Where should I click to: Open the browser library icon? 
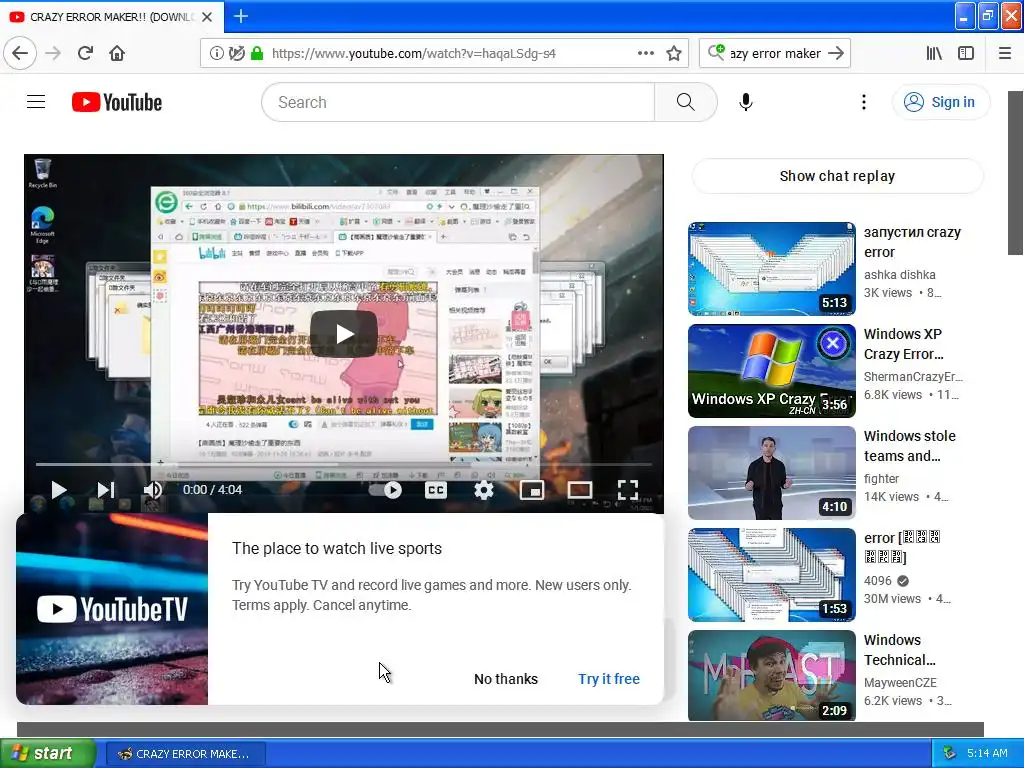pos(934,53)
